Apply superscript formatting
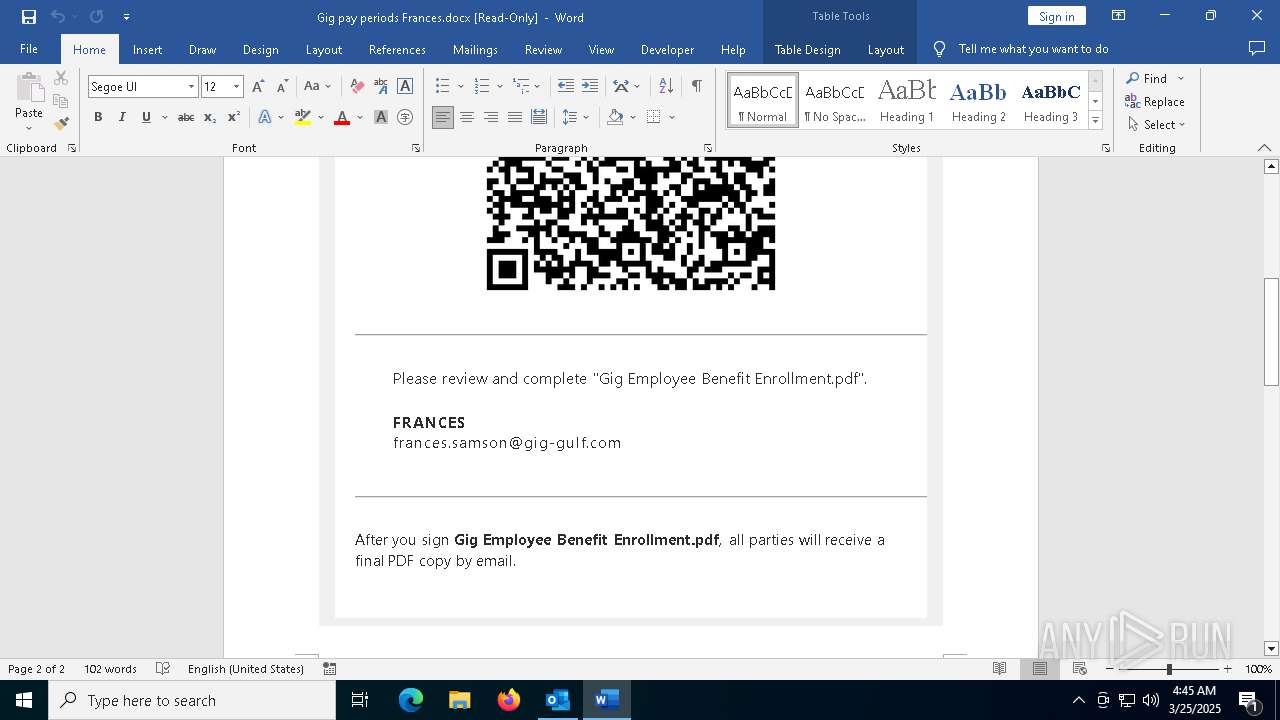Screen dimensions: 1280x720 click(233, 117)
